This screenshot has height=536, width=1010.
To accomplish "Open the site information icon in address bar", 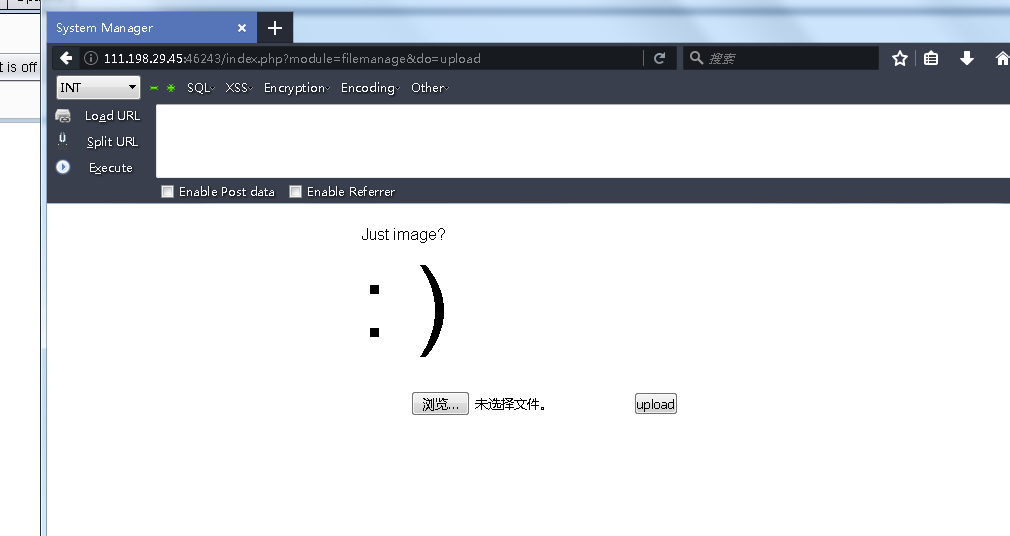I will point(91,58).
